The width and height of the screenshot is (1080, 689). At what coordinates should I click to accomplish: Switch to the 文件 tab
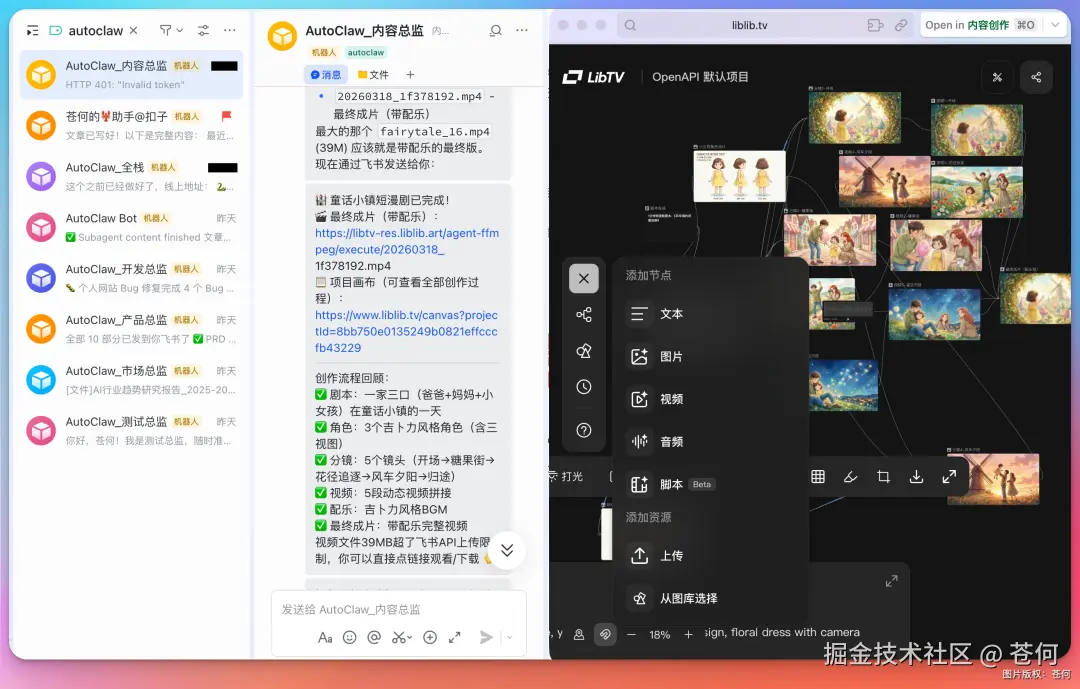(x=373, y=74)
